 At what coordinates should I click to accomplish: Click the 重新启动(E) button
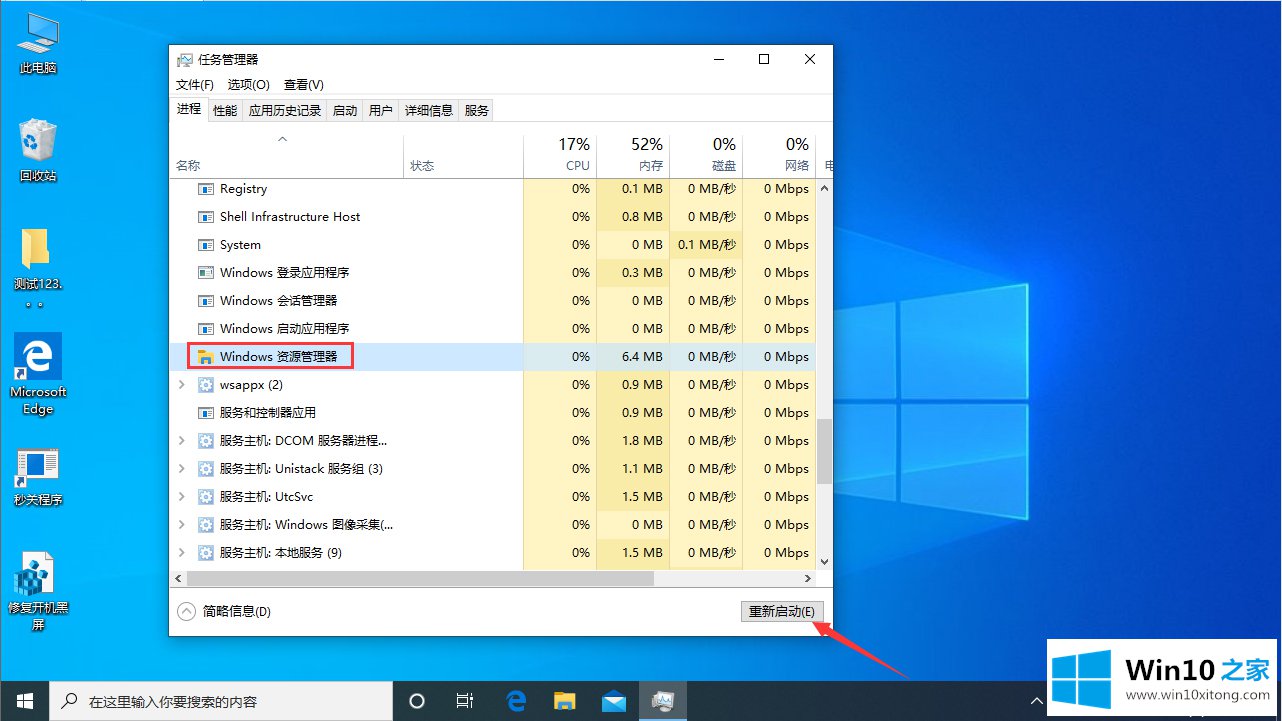[783, 612]
